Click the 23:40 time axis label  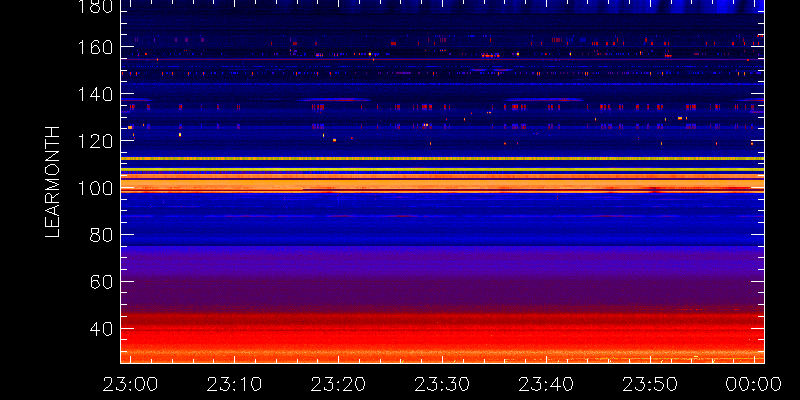point(546,384)
